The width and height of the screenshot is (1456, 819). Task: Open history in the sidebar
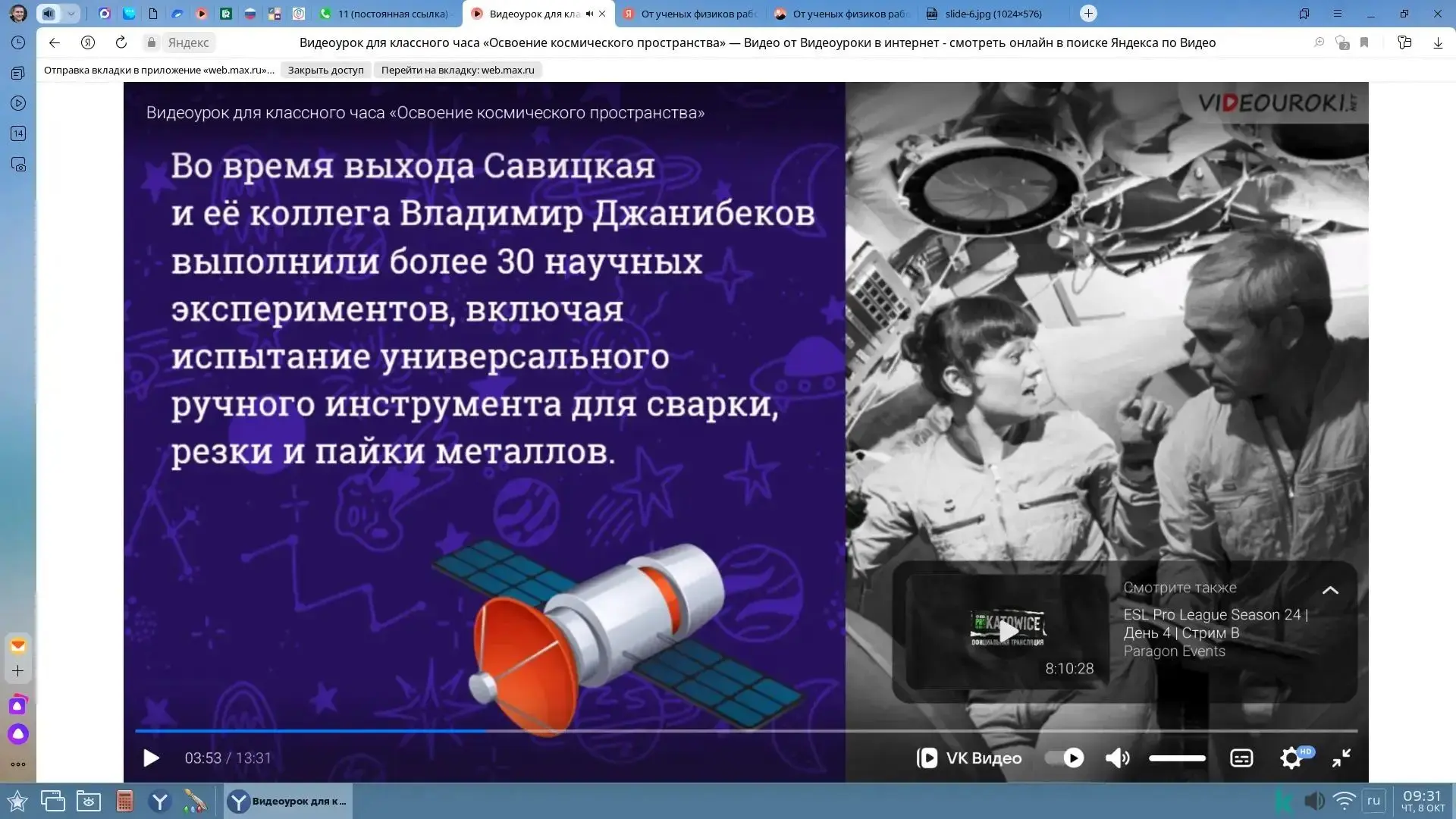tap(18, 42)
